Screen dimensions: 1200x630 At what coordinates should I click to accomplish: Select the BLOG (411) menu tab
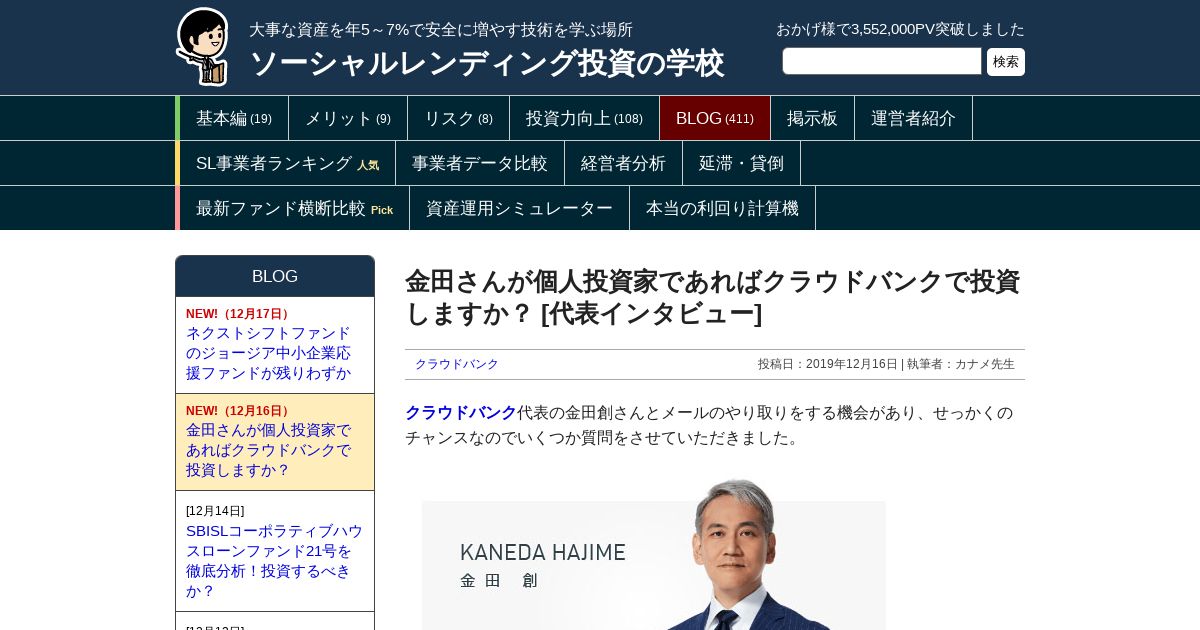coord(715,118)
